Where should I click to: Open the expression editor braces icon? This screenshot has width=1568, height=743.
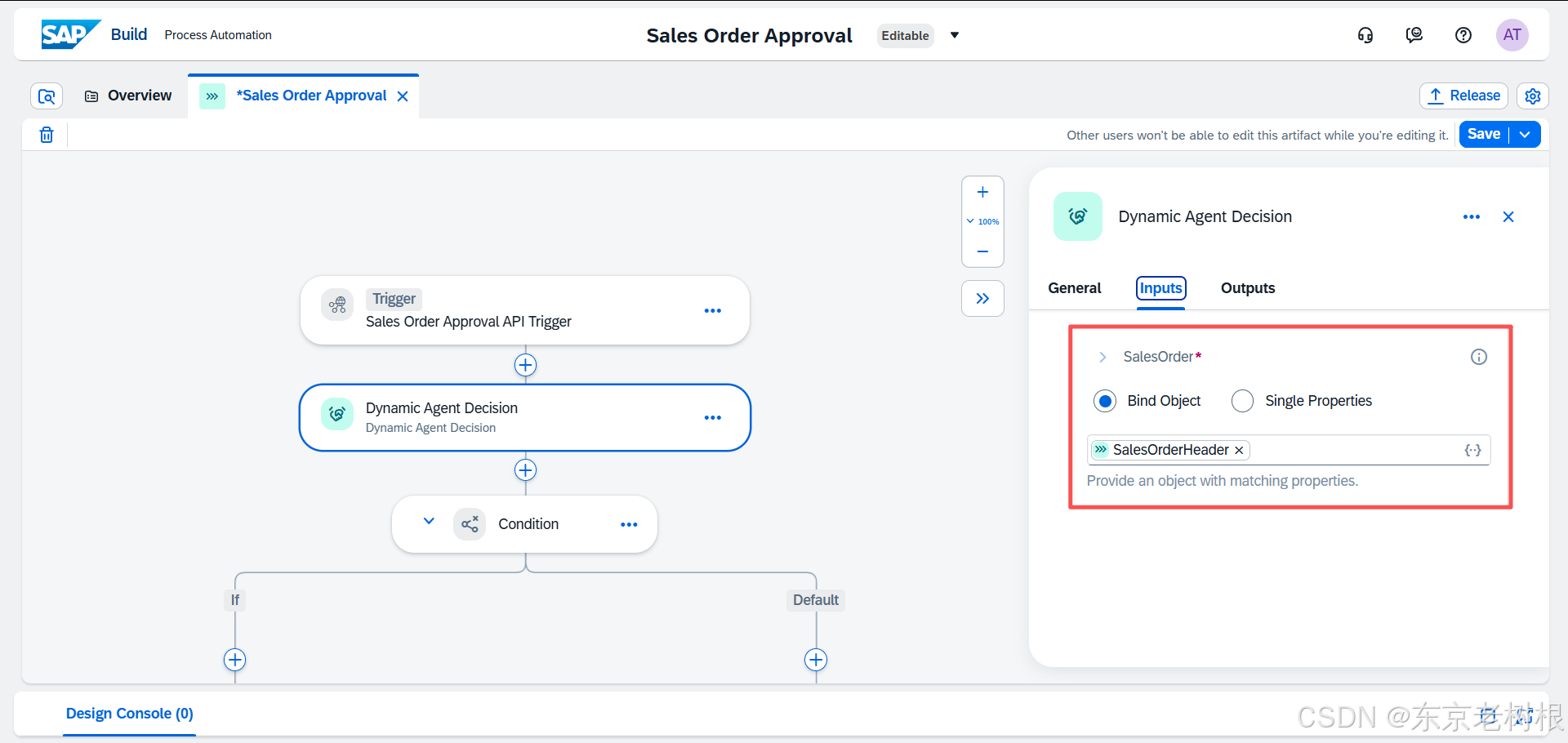click(x=1472, y=450)
